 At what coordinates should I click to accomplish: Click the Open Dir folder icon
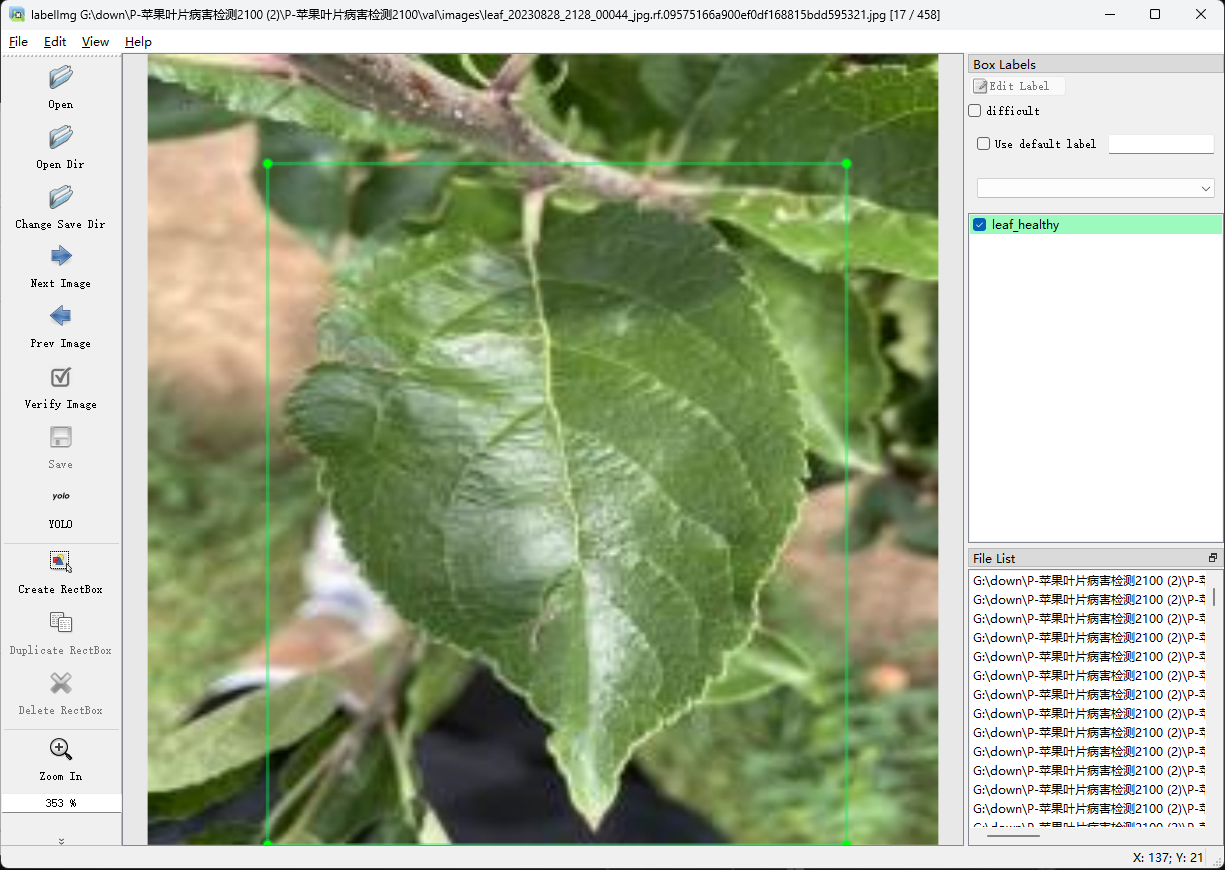(x=61, y=137)
